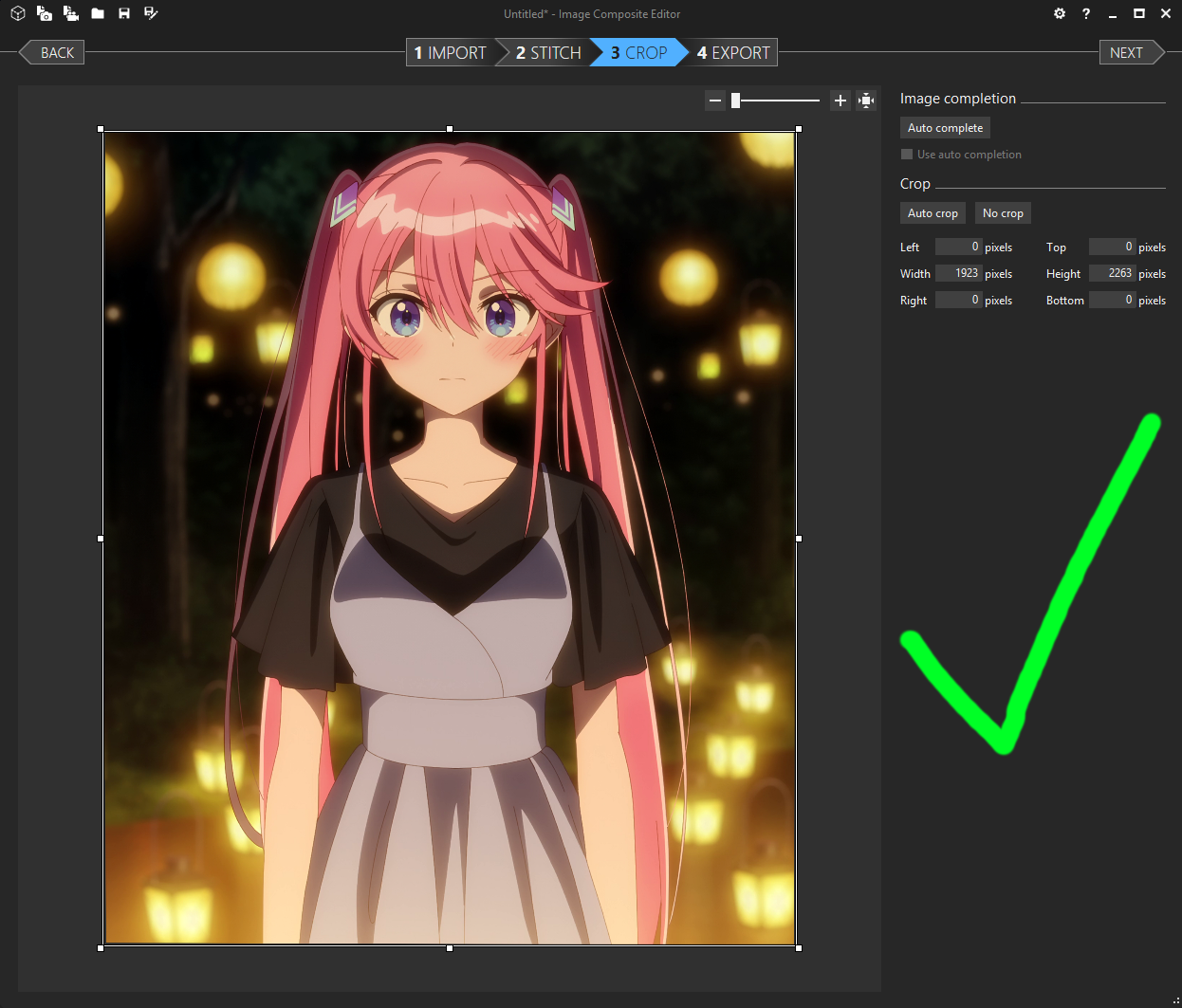Click the stitched image preview
Viewport: 1182px width, 1008px height.
(450, 538)
